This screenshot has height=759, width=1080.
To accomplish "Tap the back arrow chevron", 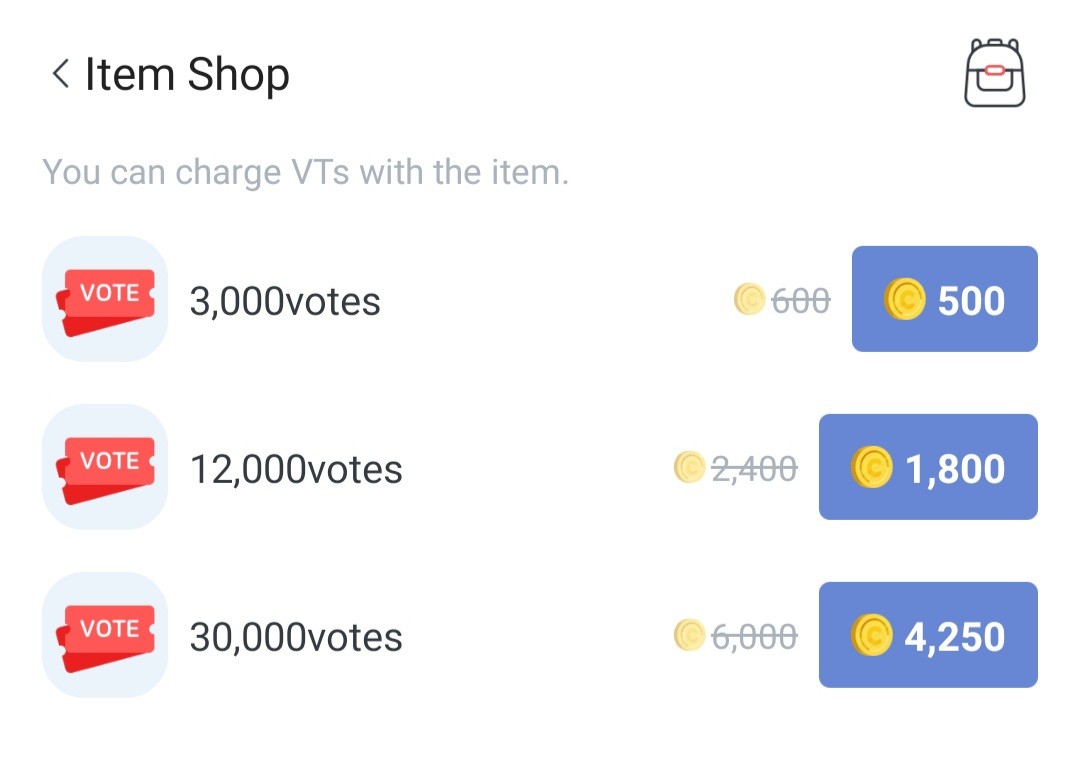I will pos(61,74).
